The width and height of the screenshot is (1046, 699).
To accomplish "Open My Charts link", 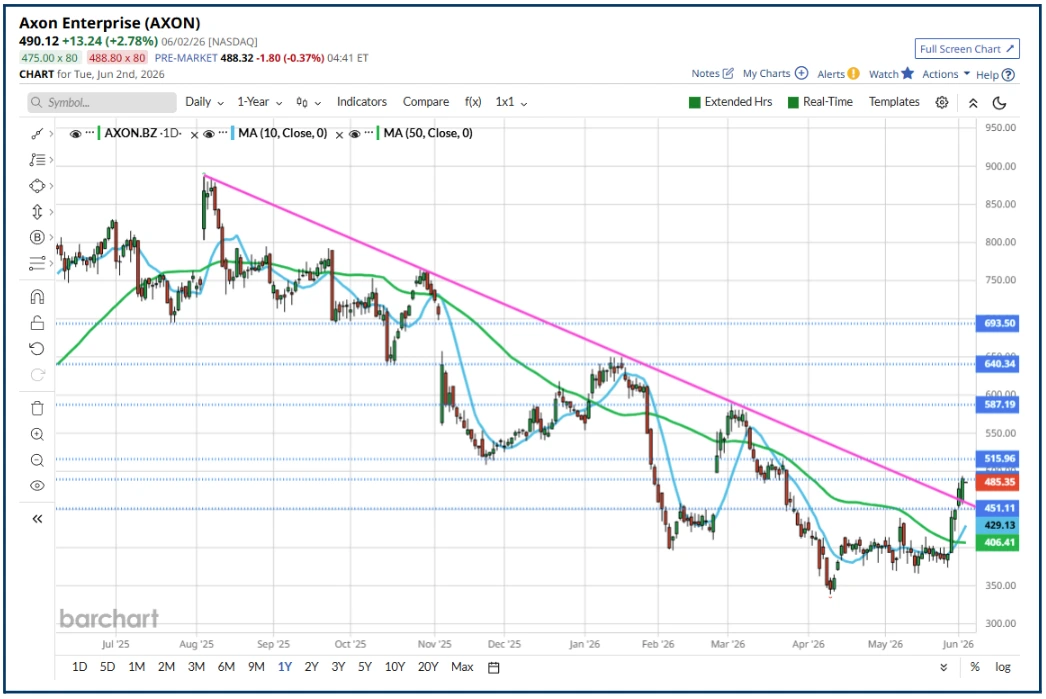I will [766, 73].
